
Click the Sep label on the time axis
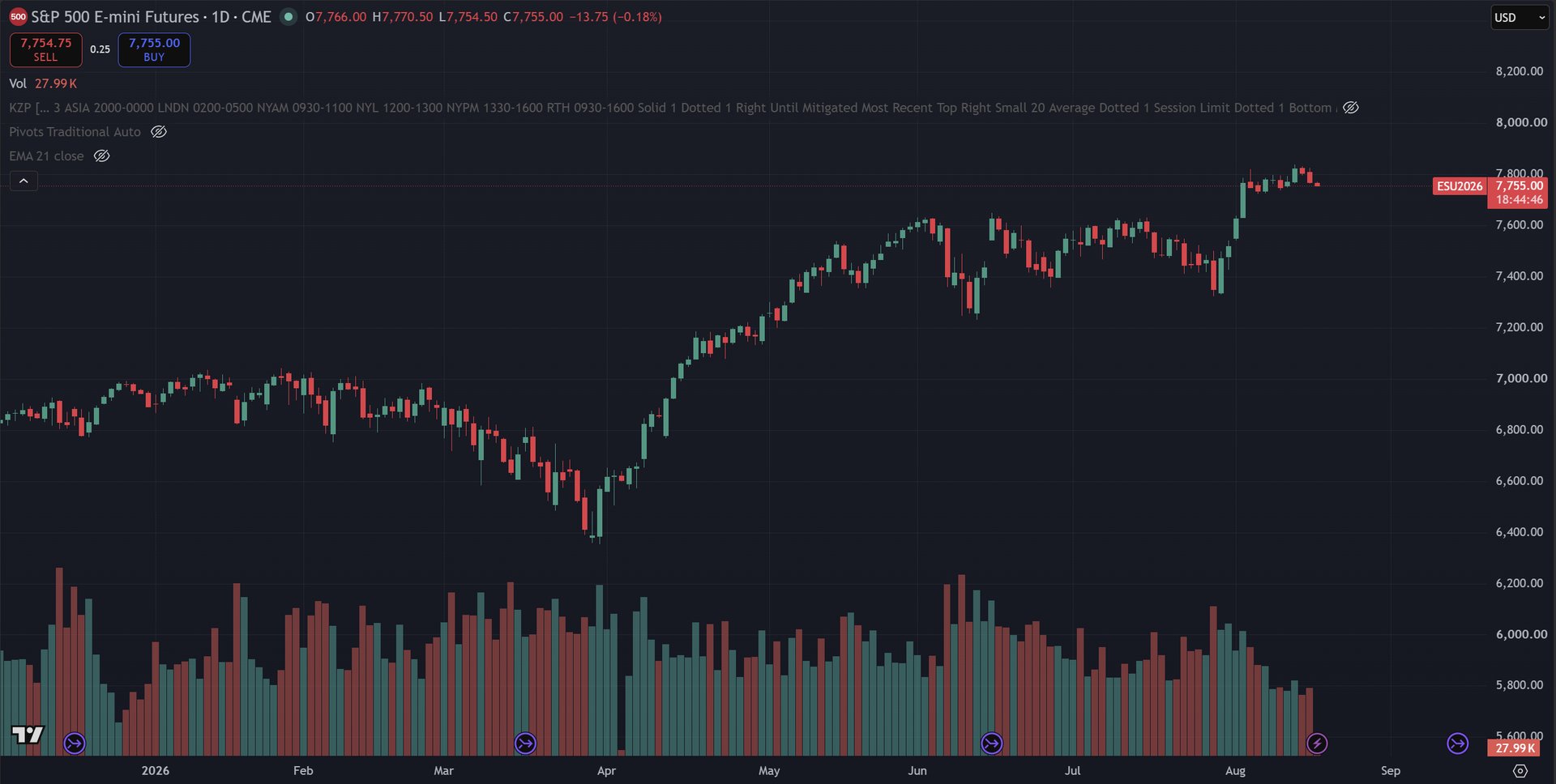click(x=1391, y=771)
